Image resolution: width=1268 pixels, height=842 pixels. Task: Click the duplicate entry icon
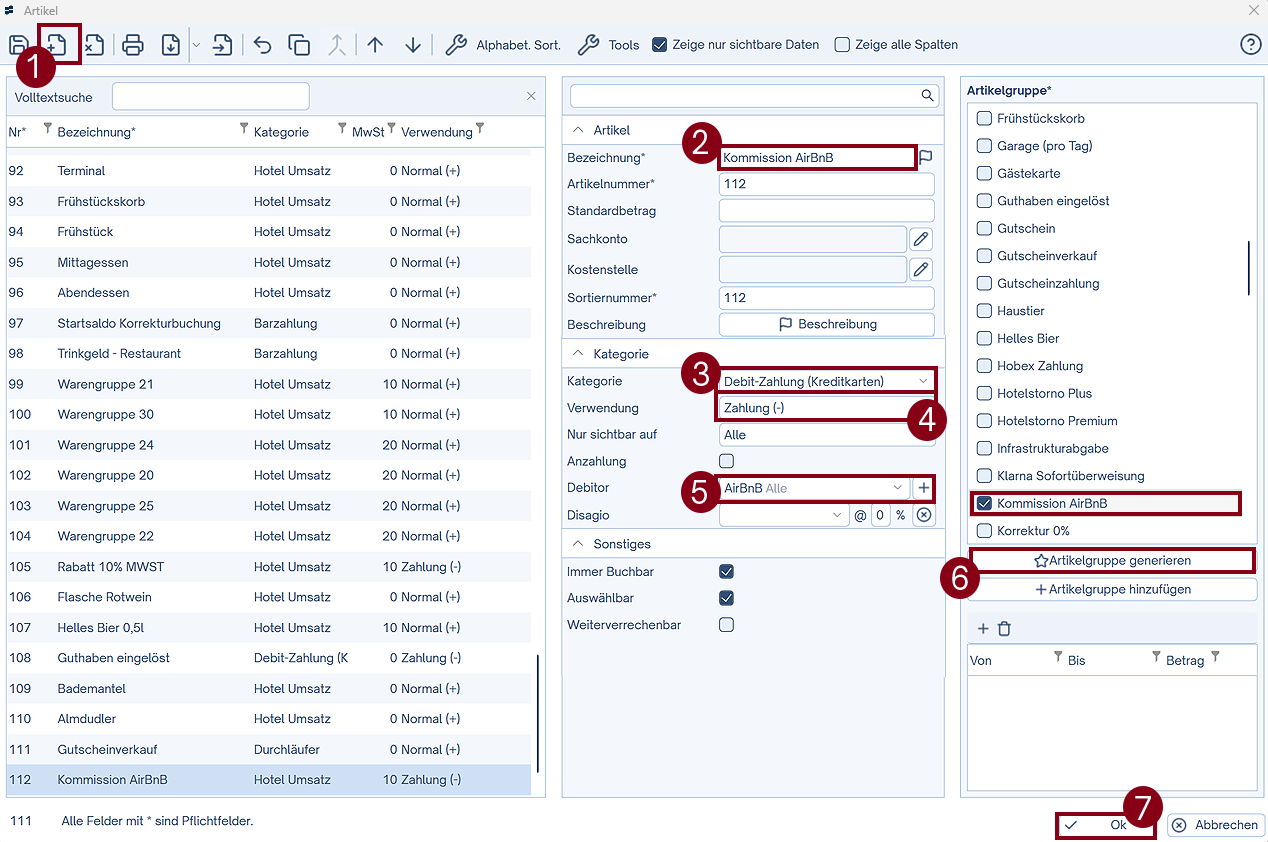pos(299,45)
